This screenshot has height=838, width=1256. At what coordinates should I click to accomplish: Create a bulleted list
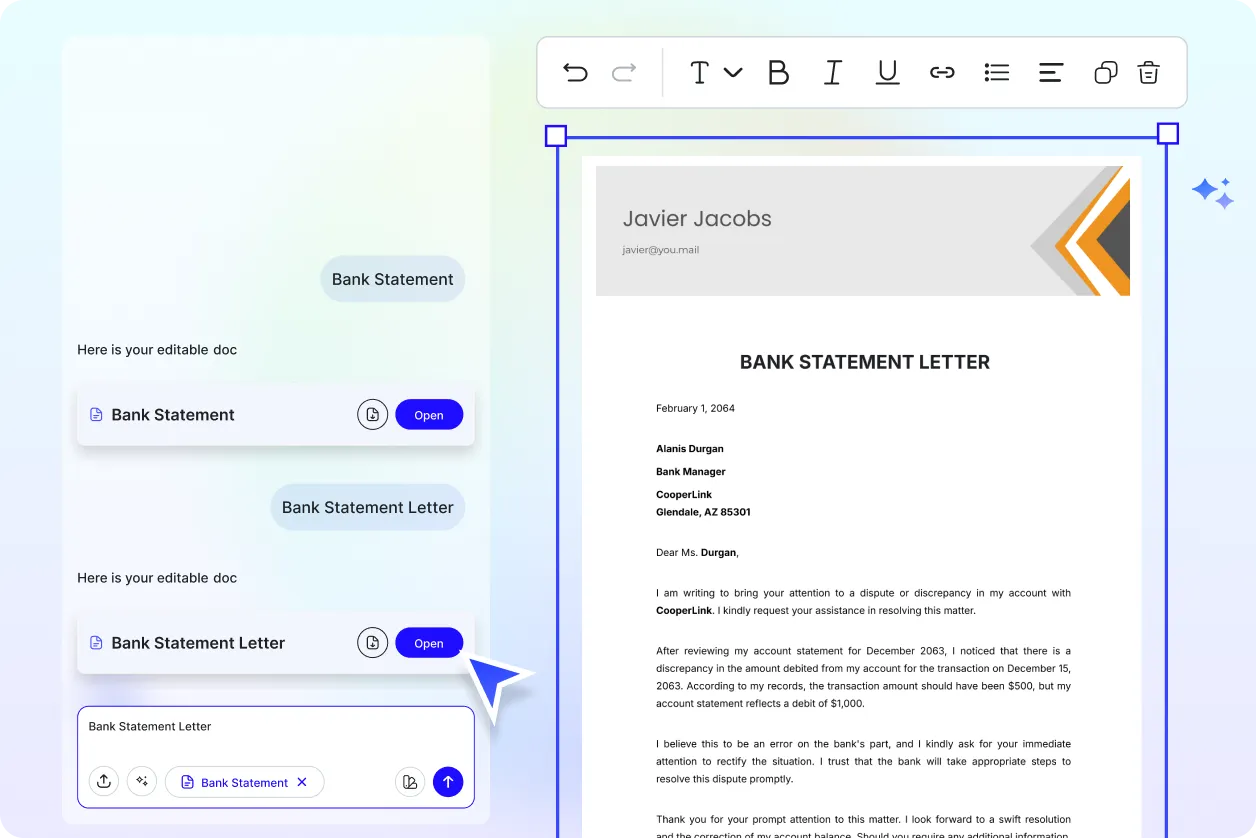coord(996,72)
